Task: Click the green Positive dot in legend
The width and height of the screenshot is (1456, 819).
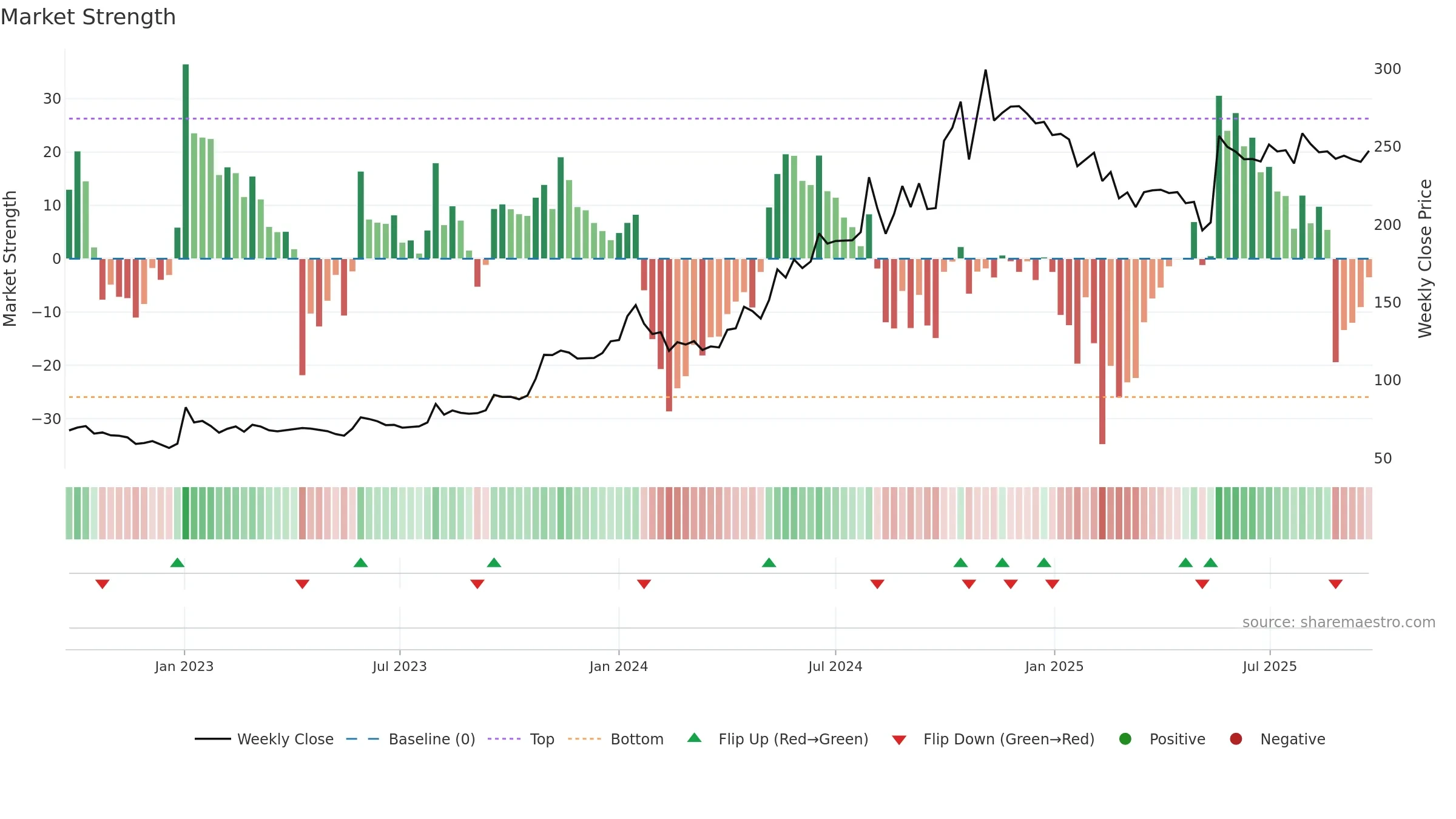Action: coord(1125,739)
